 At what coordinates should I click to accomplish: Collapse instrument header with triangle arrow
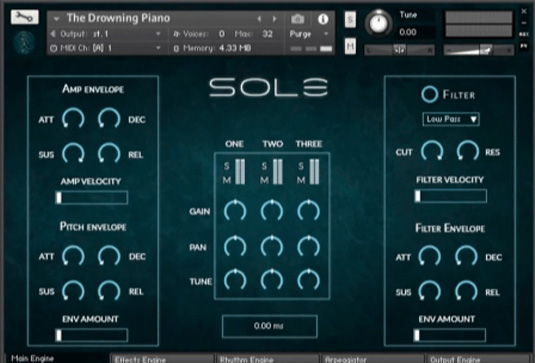(x=57, y=18)
